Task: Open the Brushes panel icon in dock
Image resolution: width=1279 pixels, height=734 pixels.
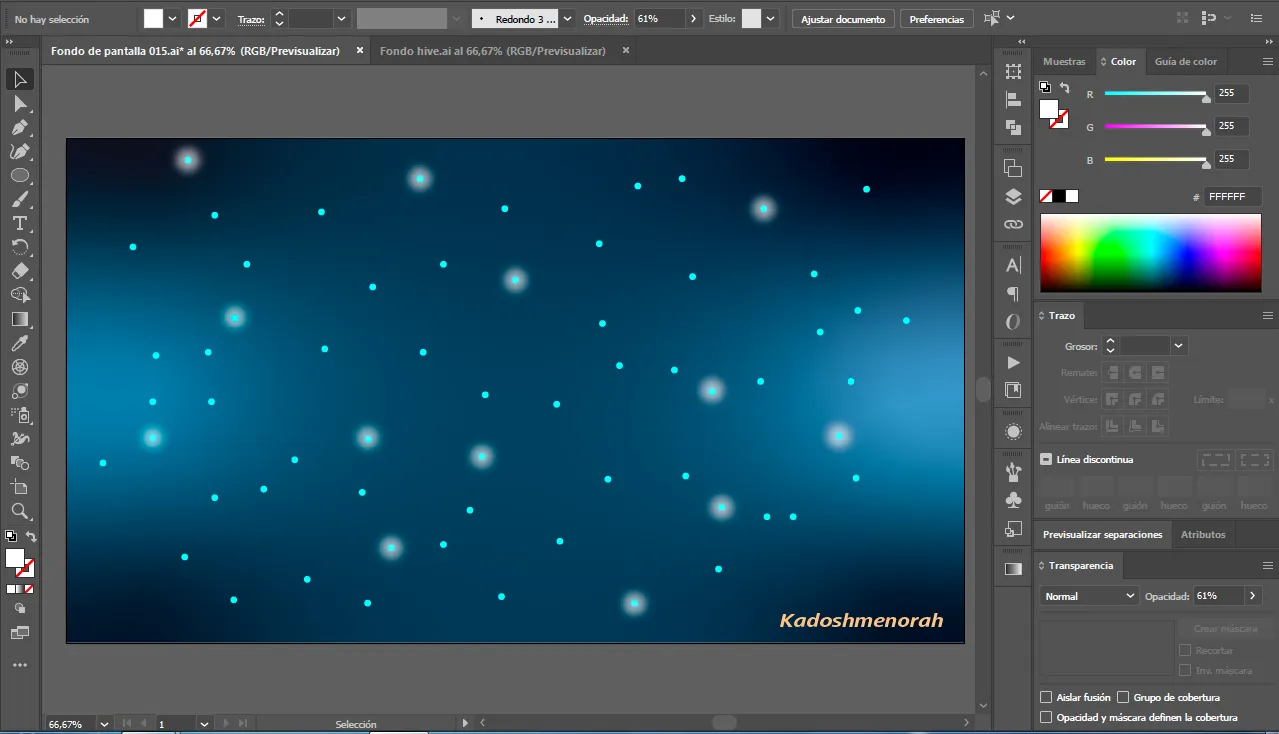Action: click(1013, 472)
